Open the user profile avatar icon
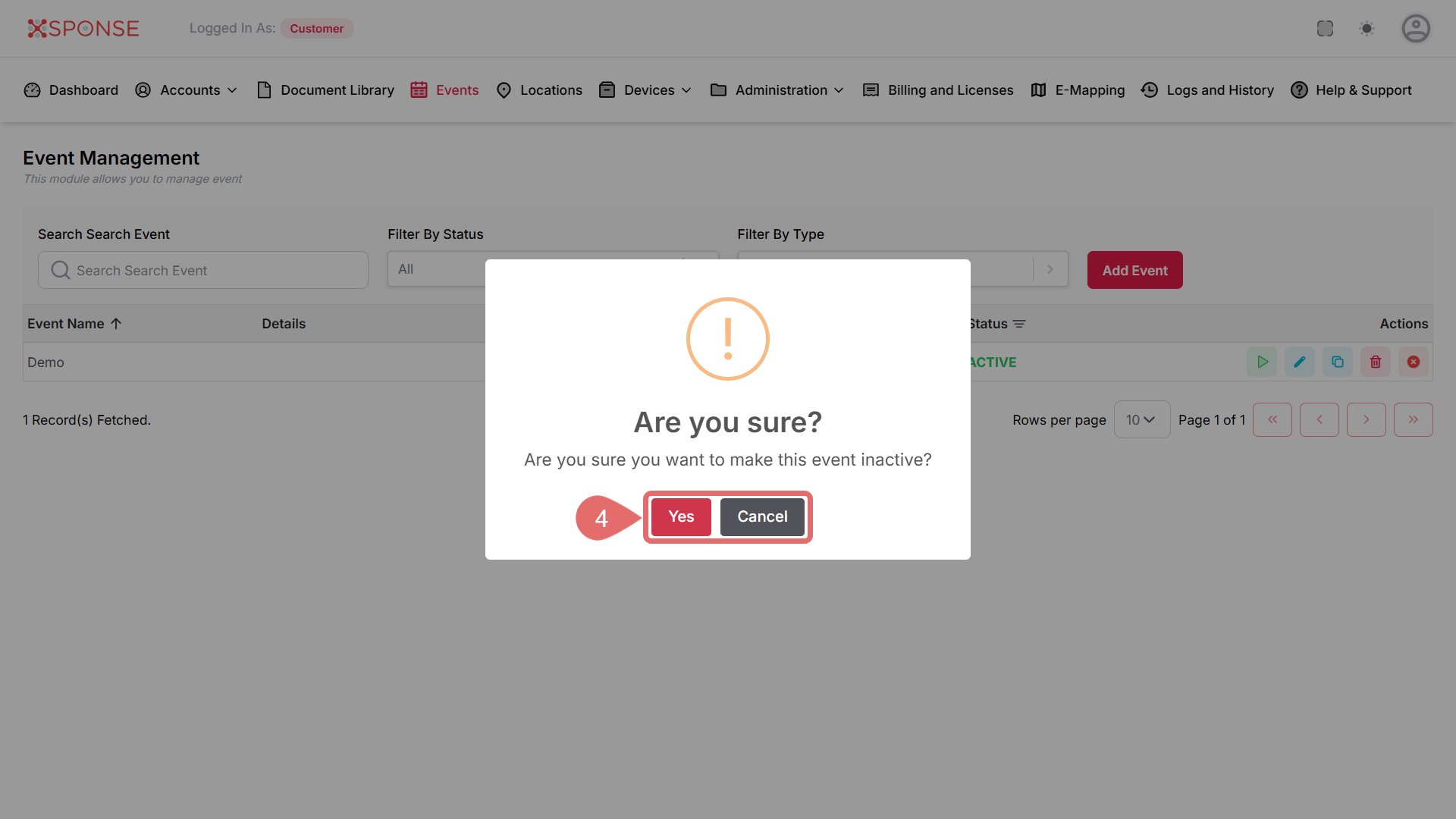Image resolution: width=1456 pixels, height=819 pixels. coord(1415,29)
